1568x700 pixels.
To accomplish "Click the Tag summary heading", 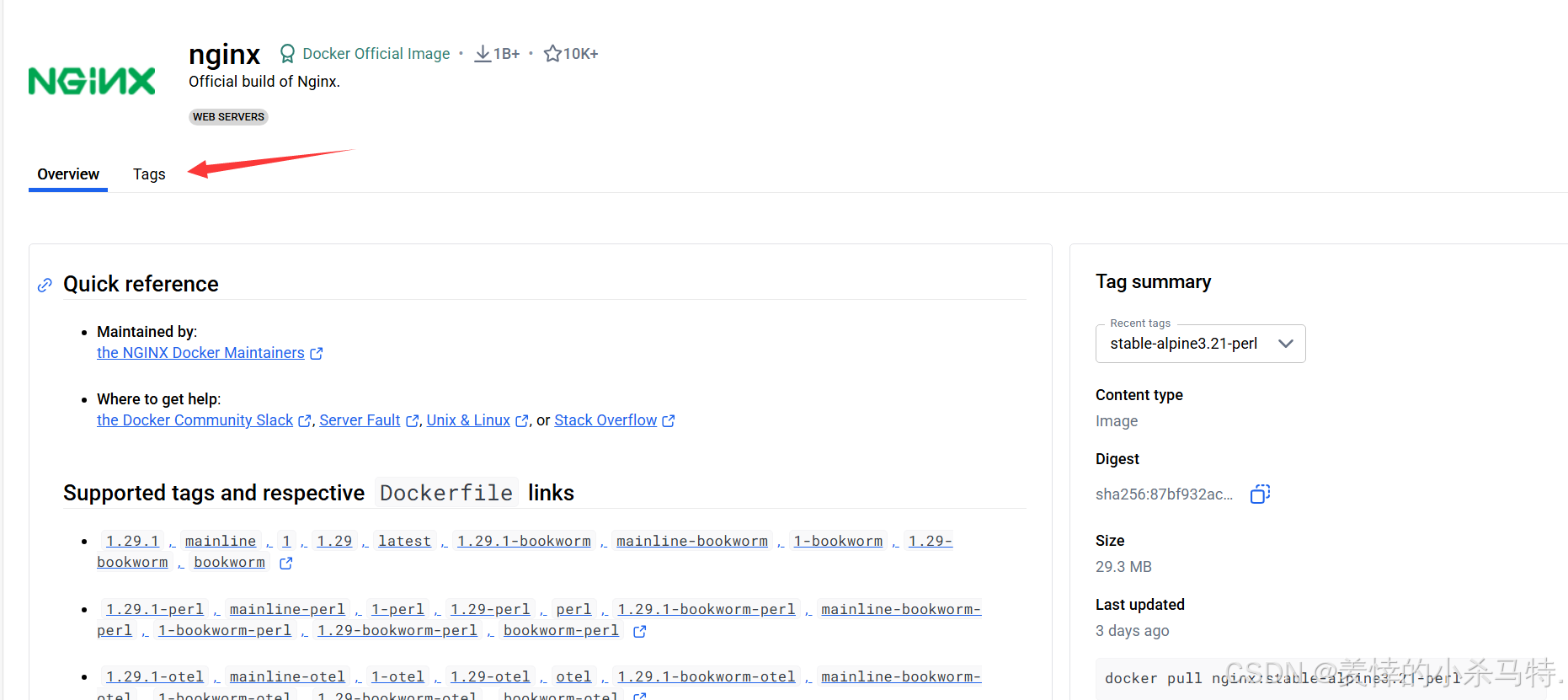I will (1153, 282).
